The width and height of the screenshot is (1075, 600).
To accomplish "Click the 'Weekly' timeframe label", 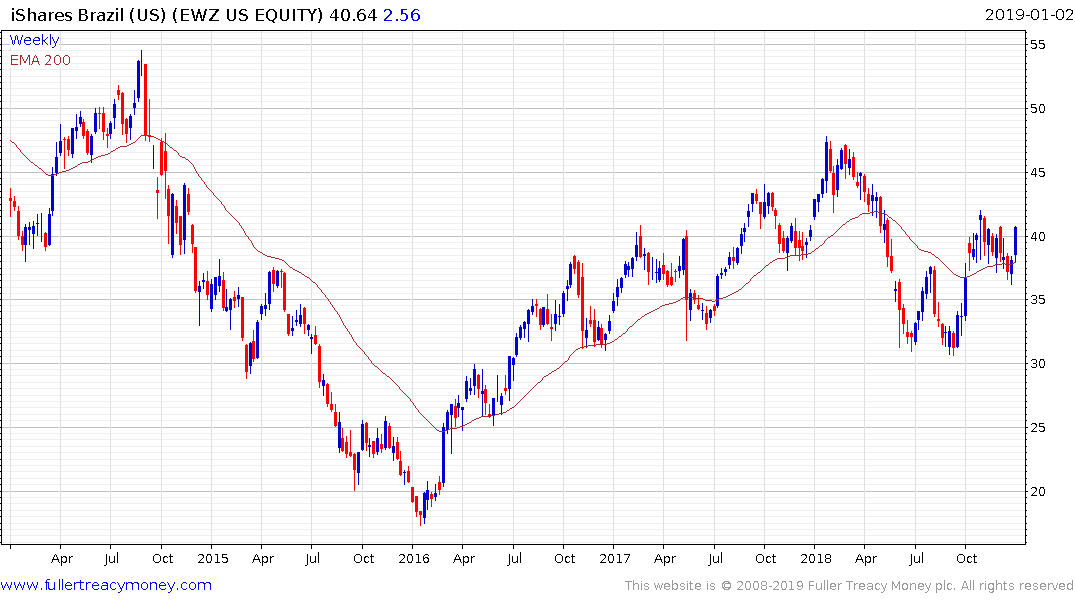I will pos(34,40).
